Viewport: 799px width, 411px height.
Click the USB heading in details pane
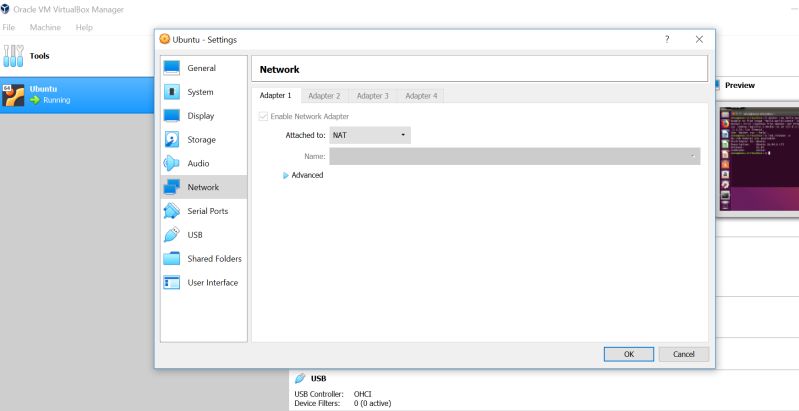(318, 378)
